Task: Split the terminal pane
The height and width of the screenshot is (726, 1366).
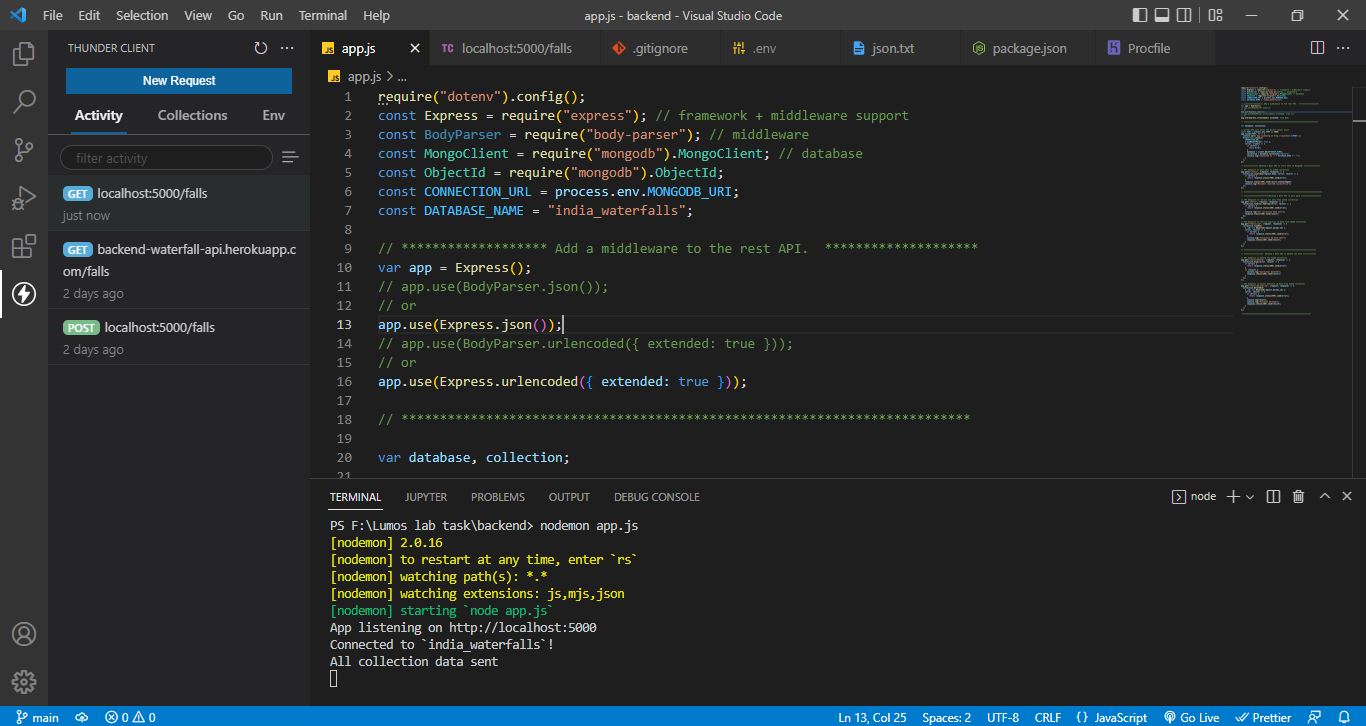Action: tap(1273, 496)
